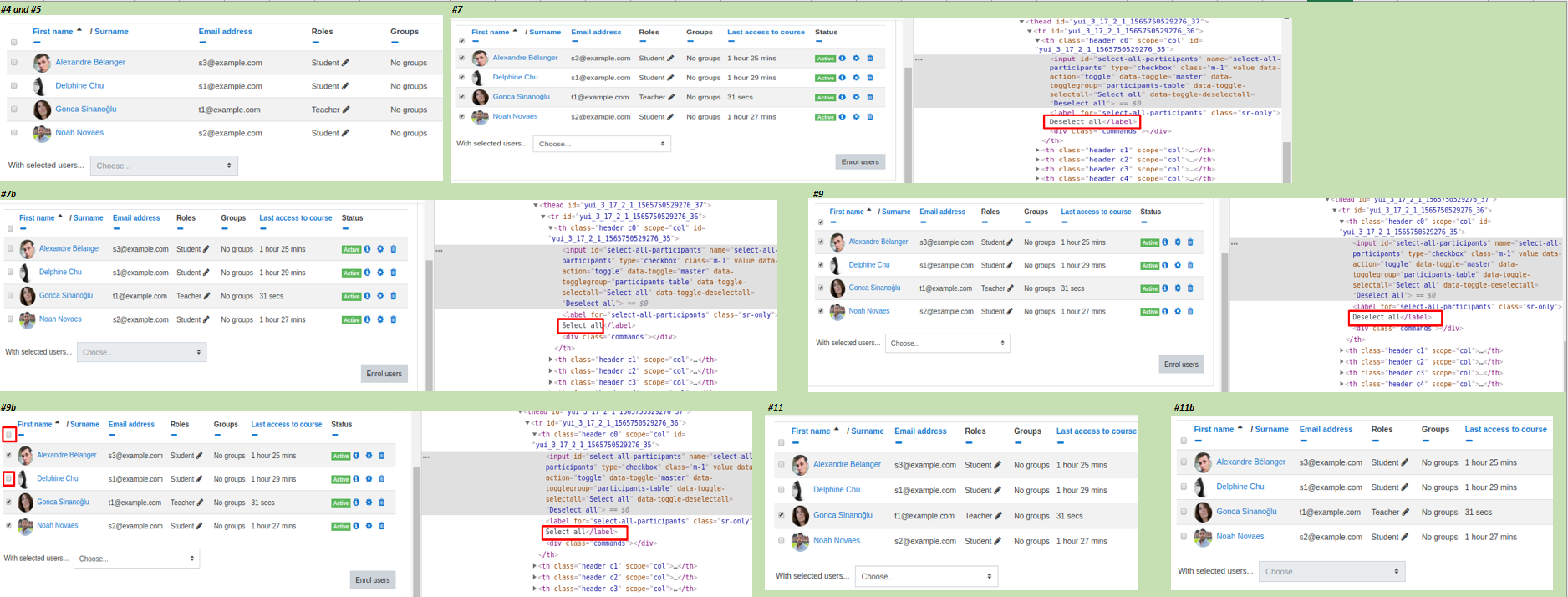The width and height of the screenshot is (1568, 597).
Task: Hide Email address column in panel #4 and #5
Action: 202,42
